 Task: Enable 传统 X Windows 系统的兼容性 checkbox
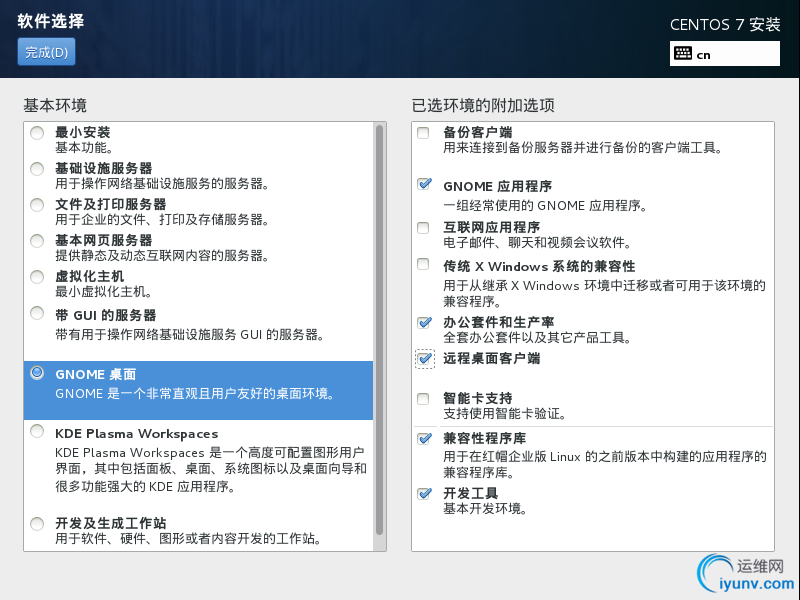point(423,264)
